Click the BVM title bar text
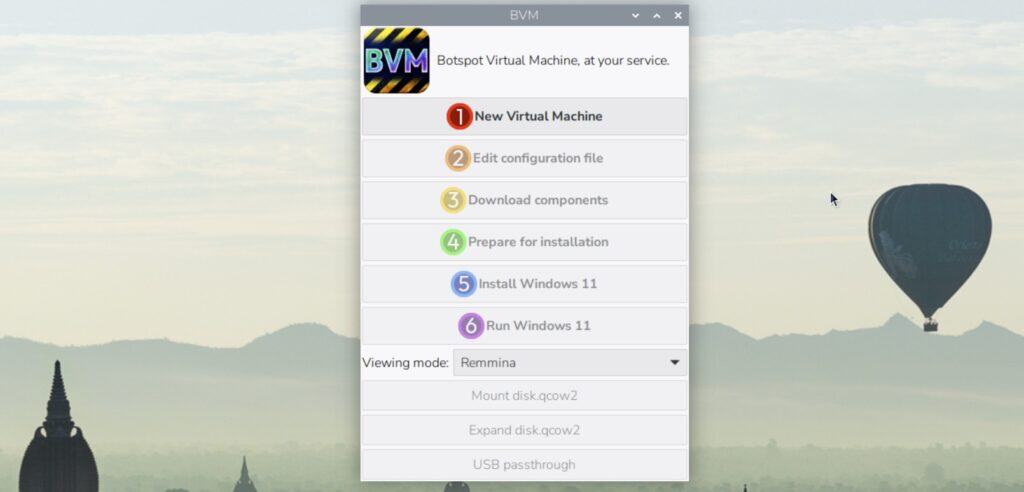 (x=524, y=15)
